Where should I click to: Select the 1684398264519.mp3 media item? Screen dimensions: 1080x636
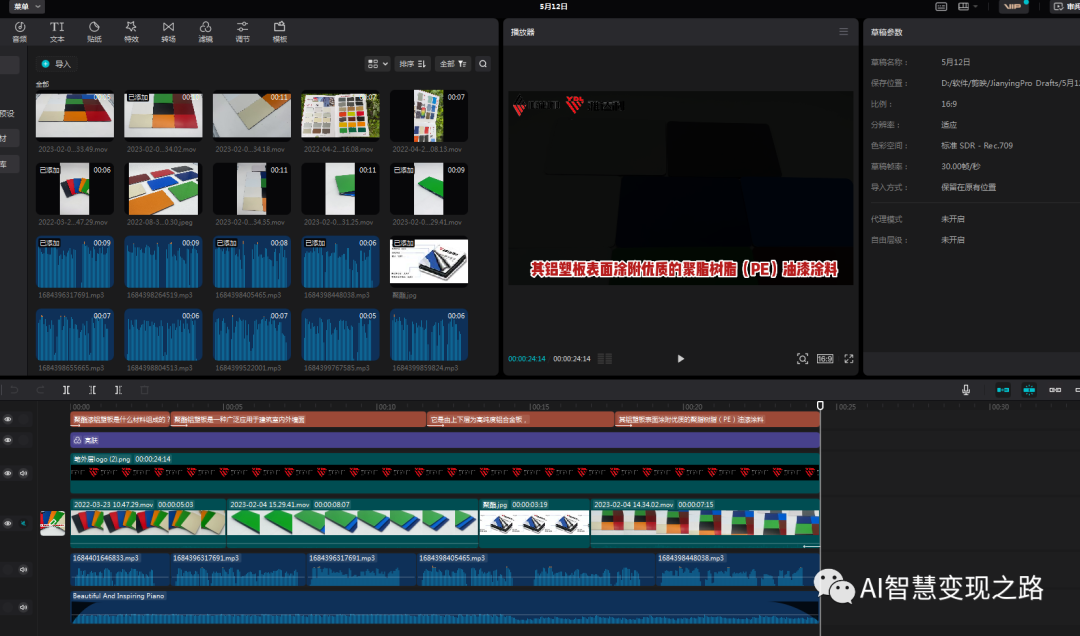point(163,263)
